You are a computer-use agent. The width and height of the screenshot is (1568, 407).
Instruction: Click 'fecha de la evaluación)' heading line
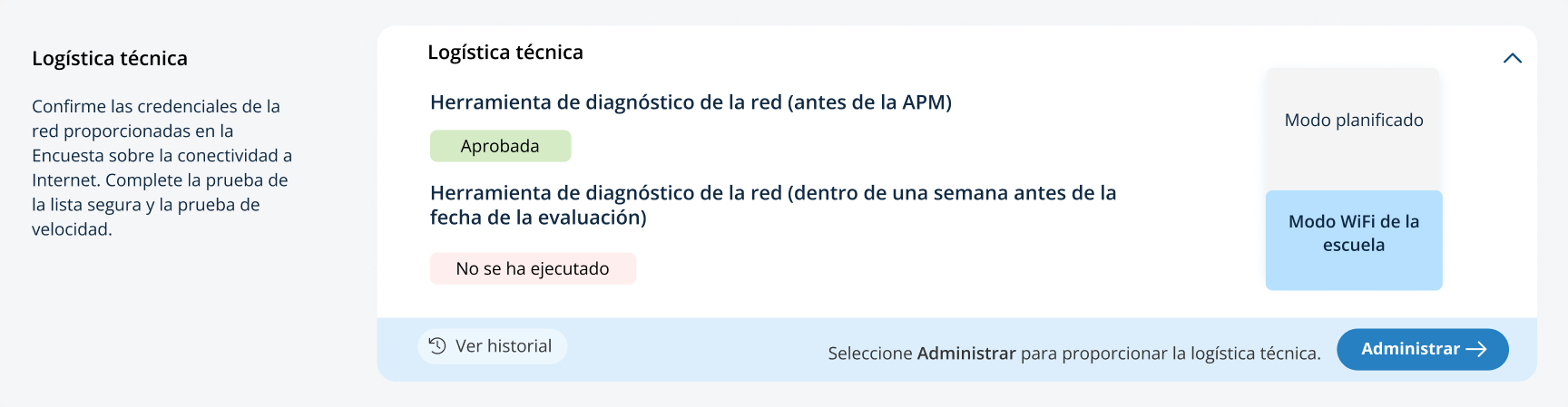tap(538, 218)
